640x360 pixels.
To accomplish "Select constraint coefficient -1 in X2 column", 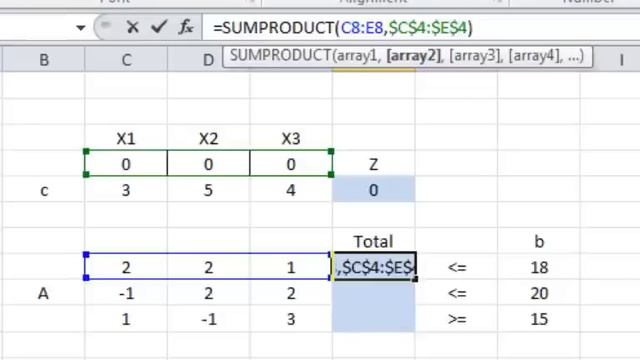I will pos(208,318).
